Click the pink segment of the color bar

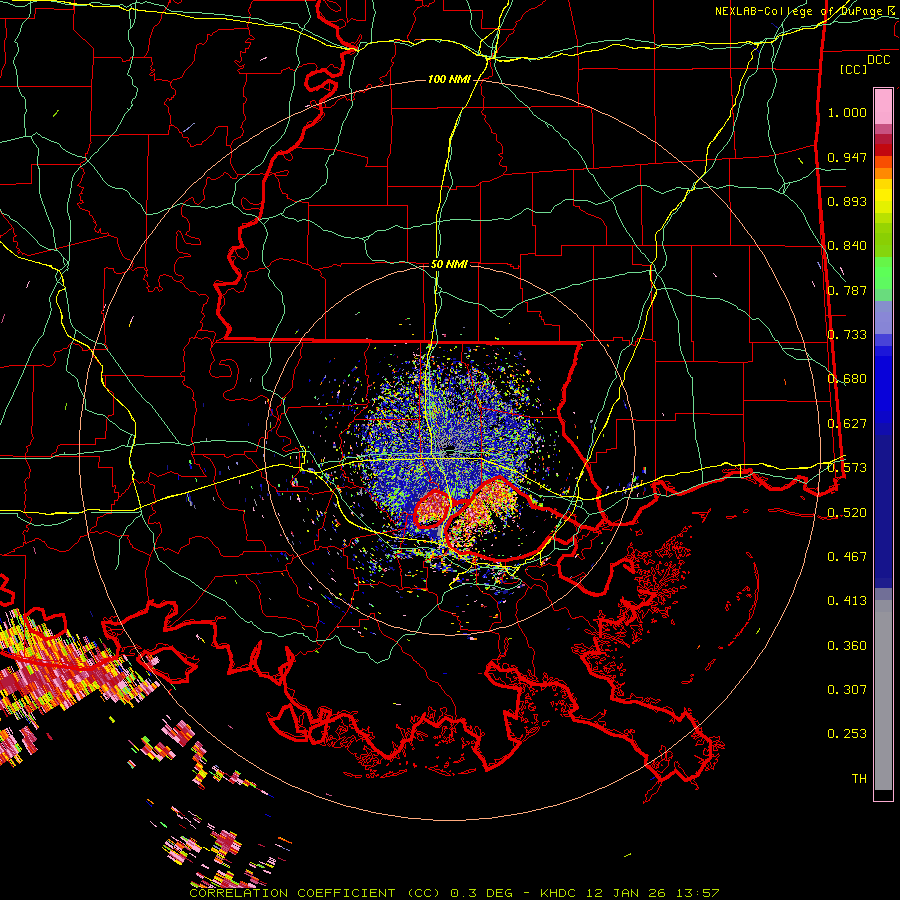(883, 107)
